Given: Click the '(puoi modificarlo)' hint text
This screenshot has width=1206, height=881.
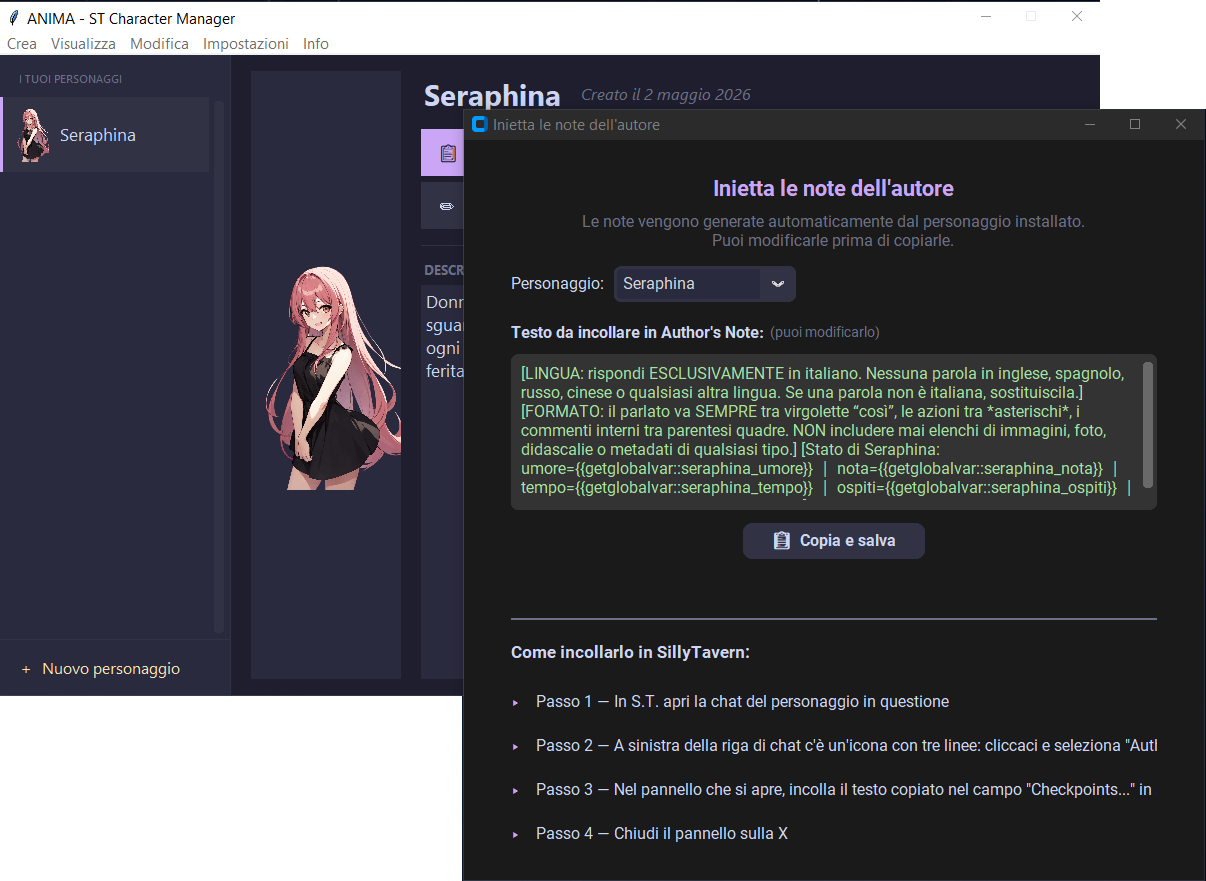Looking at the screenshot, I should [825, 332].
